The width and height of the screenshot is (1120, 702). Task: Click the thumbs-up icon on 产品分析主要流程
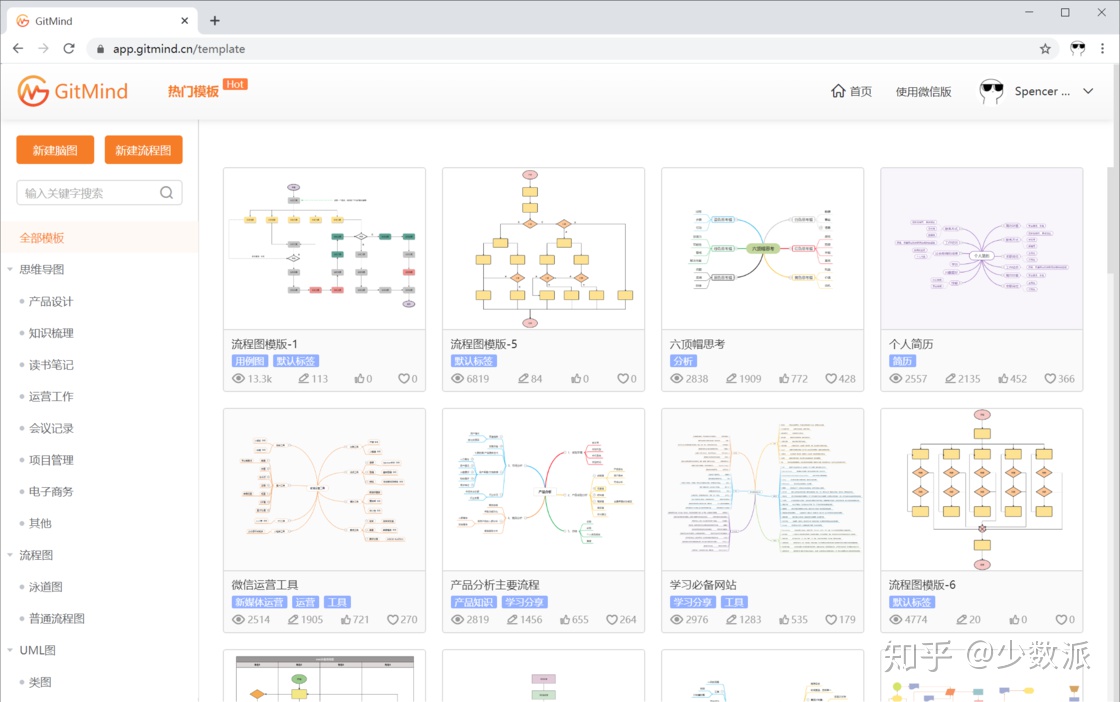pyautogui.click(x=564, y=619)
